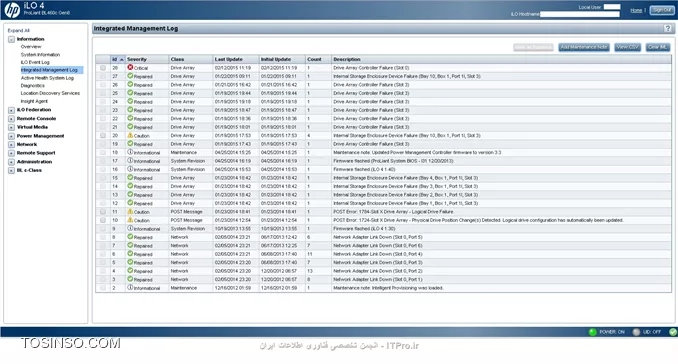Viewport: 678px width, 364px height.
Task: Click the Informational icon in row 2
Action: click(x=130, y=287)
